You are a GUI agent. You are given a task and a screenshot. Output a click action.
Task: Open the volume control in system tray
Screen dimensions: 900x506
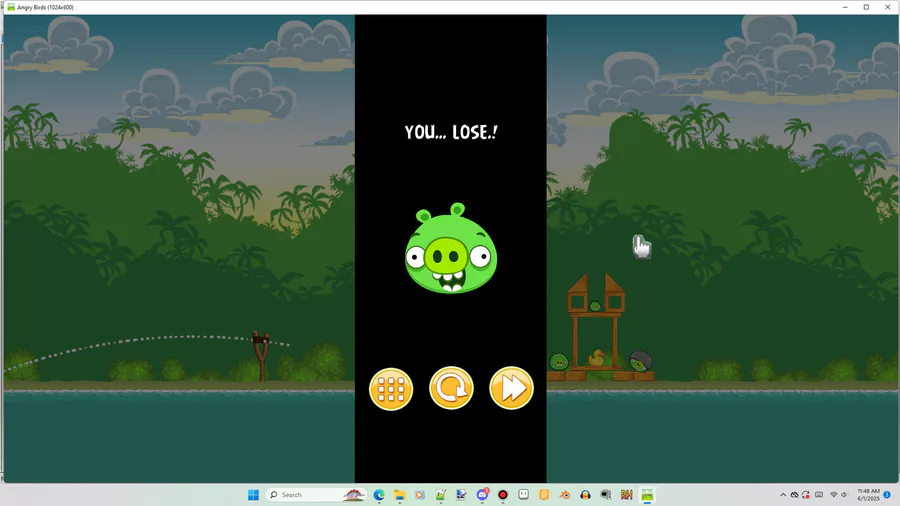coord(844,495)
